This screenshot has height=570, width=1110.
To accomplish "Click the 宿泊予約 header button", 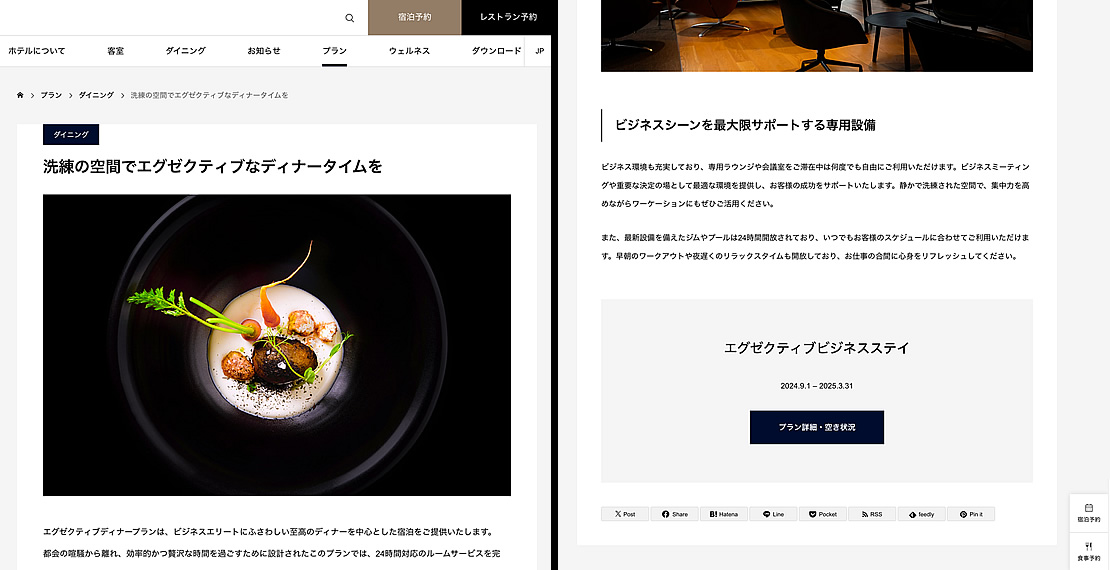I will tap(415, 18).
